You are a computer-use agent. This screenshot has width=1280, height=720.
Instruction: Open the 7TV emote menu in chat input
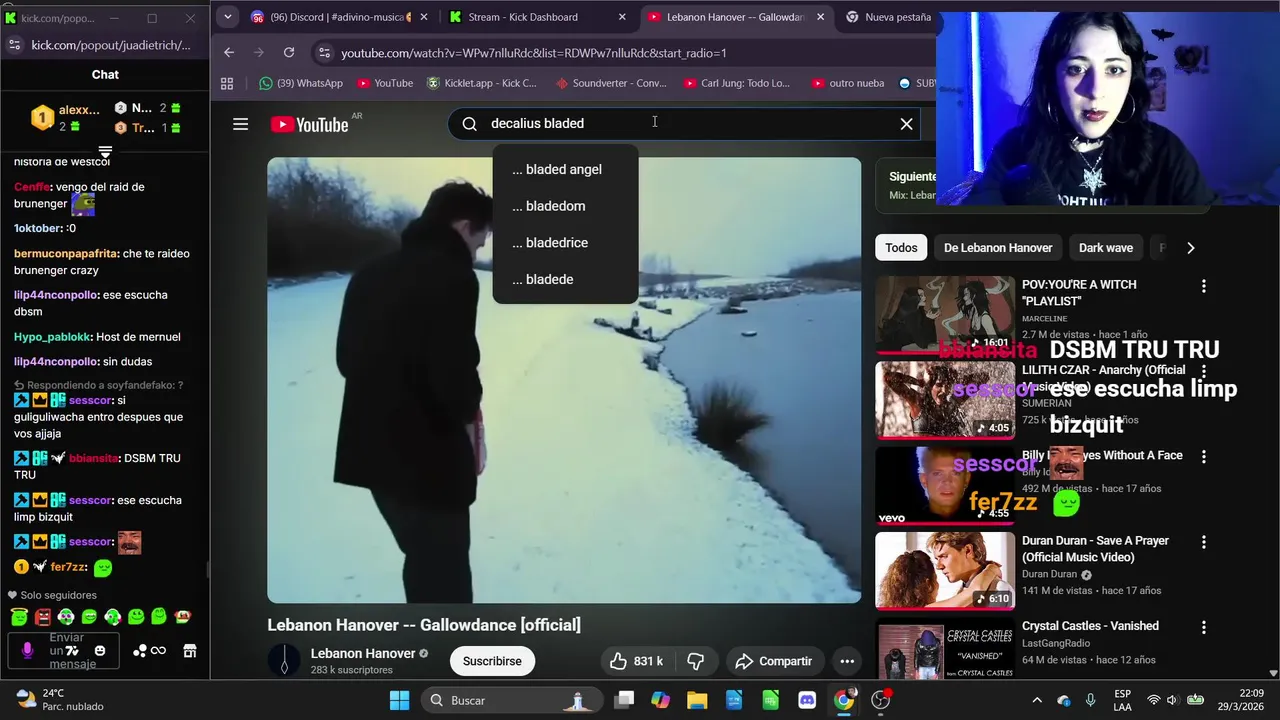click(x=72, y=651)
